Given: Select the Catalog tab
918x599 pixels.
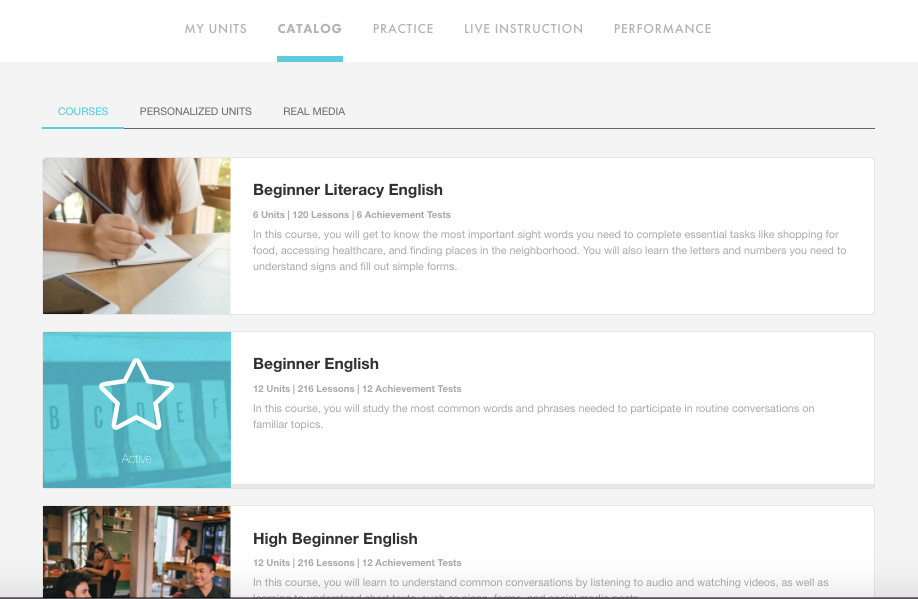Looking at the screenshot, I should pyautogui.click(x=310, y=29).
